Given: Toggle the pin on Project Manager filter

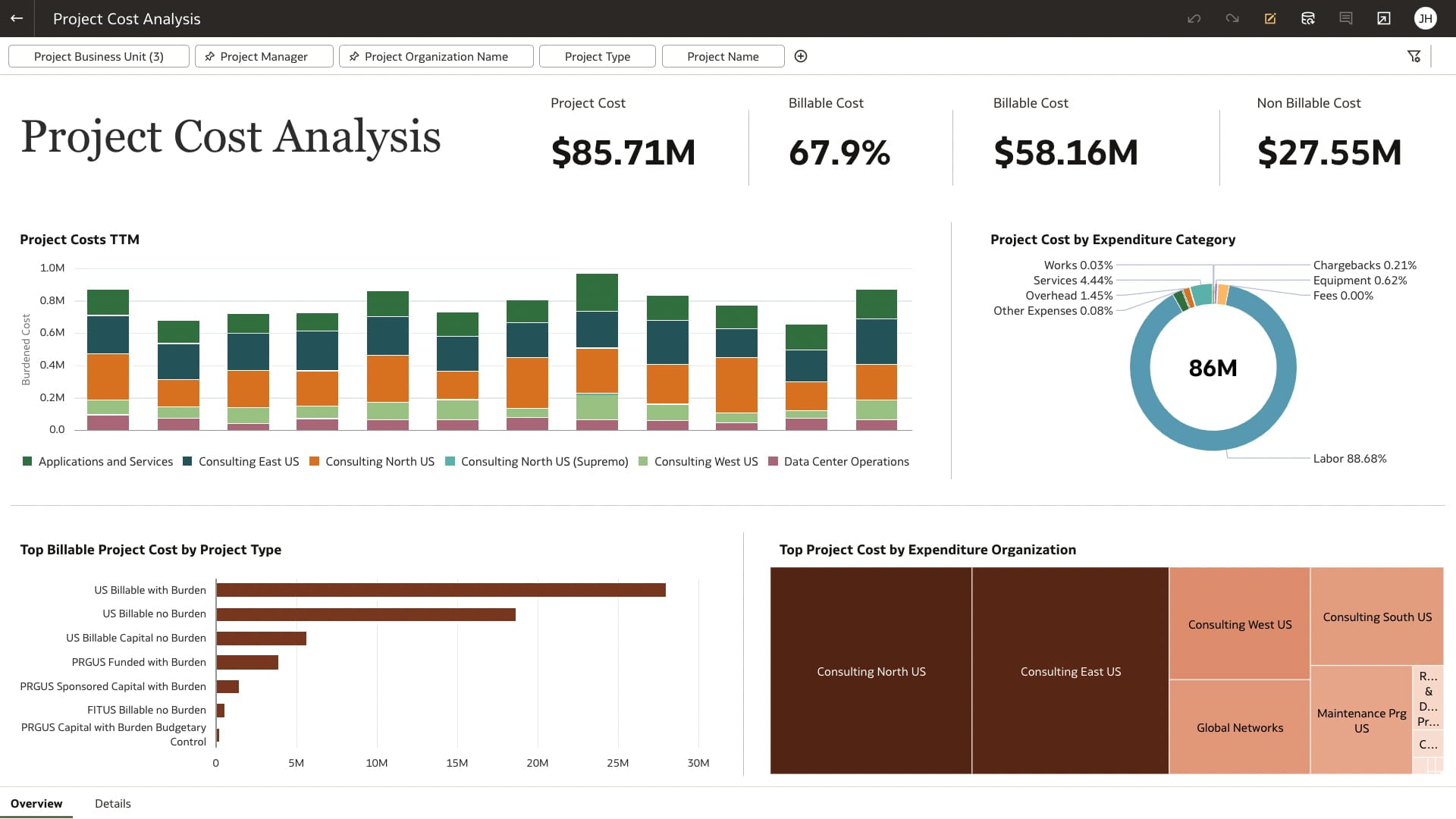Looking at the screenshot, I should click(209, 56).
